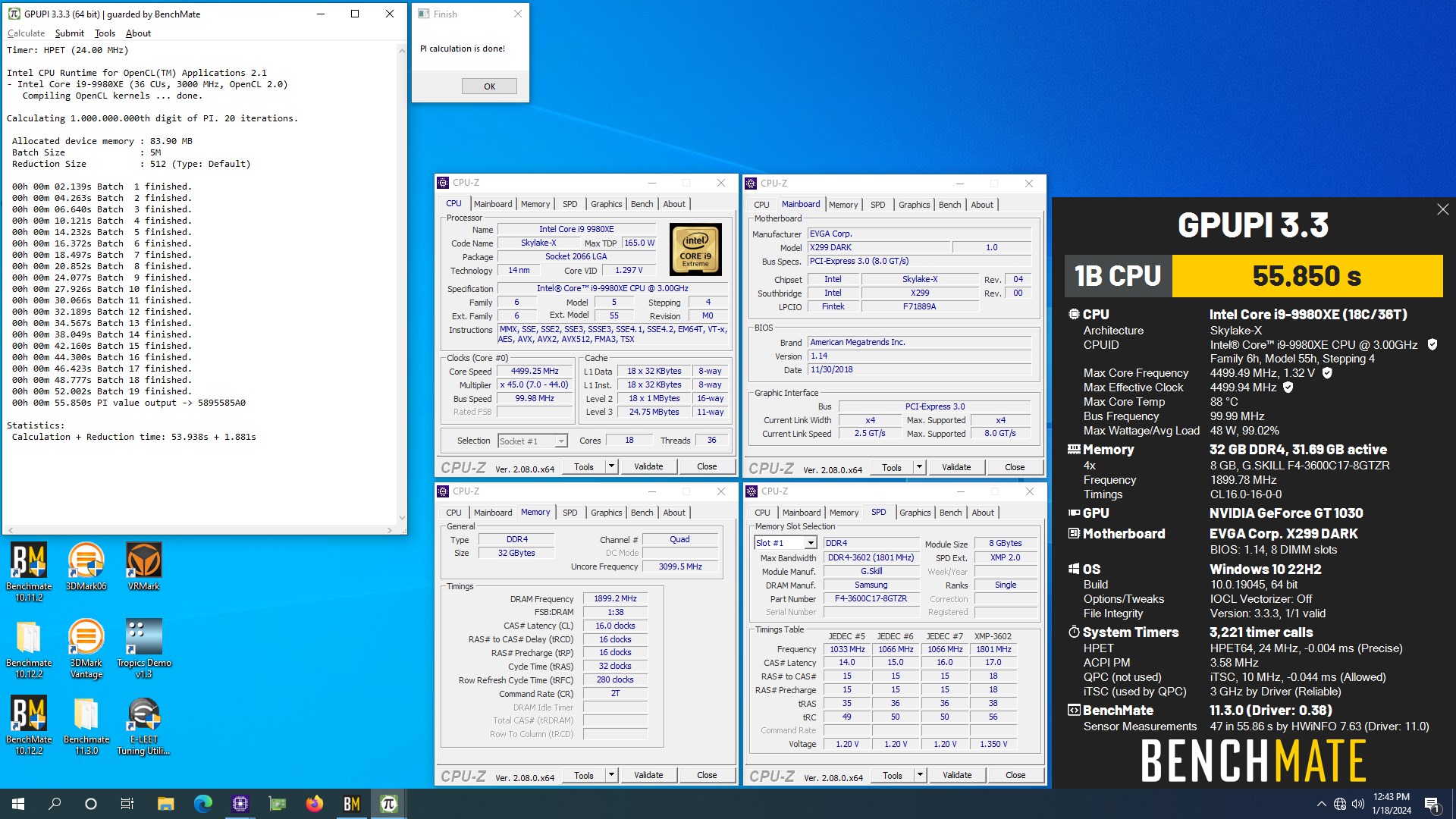Open Socket #1 selection dropdown
The height and width of the screenshot is (819, 1456).
pyautogui.click(x=532, y=441)
